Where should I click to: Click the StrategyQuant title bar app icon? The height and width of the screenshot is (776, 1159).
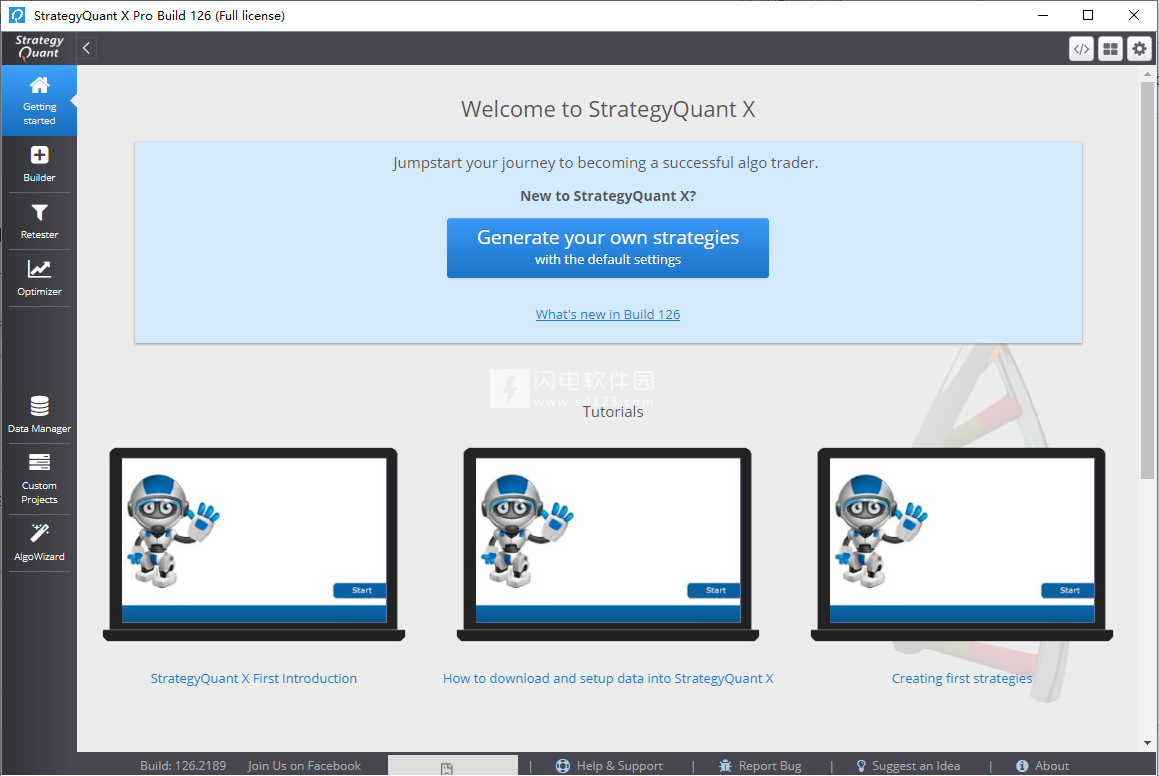click(16, 15)
